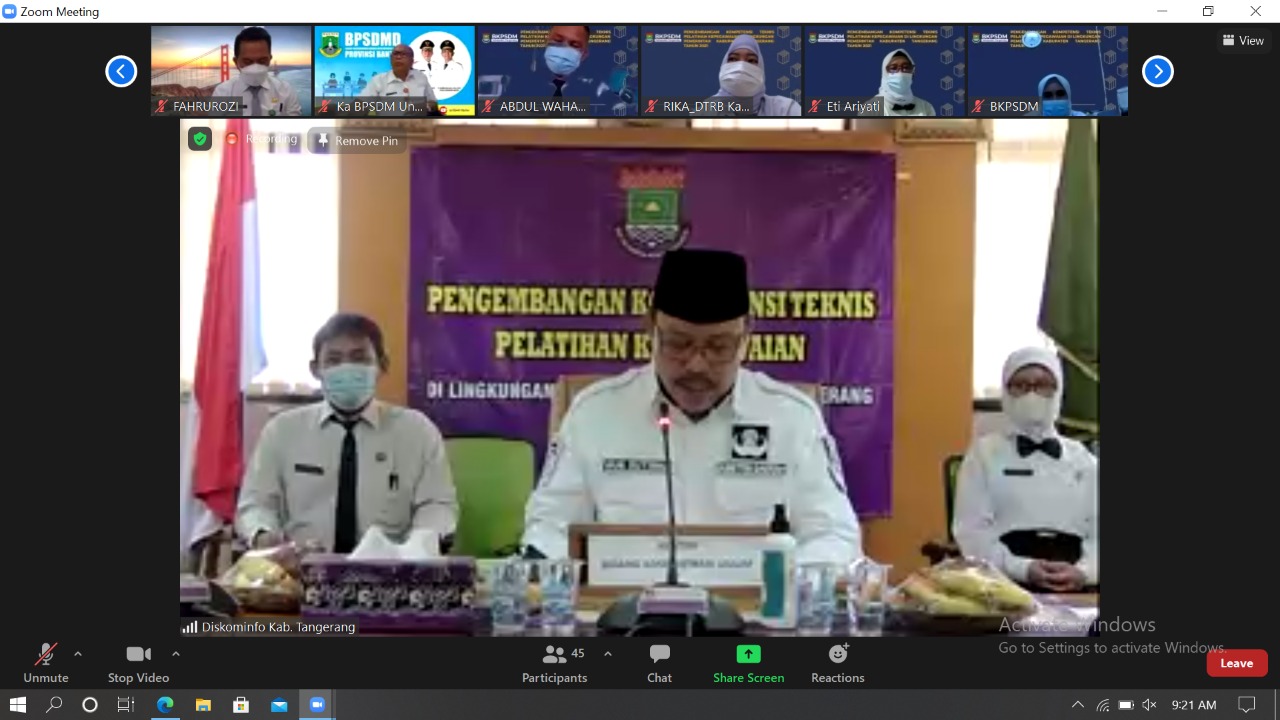The image size is (1280, 720).
Task: Close the Zoom Meeting window
Action: pos(1255,12)
